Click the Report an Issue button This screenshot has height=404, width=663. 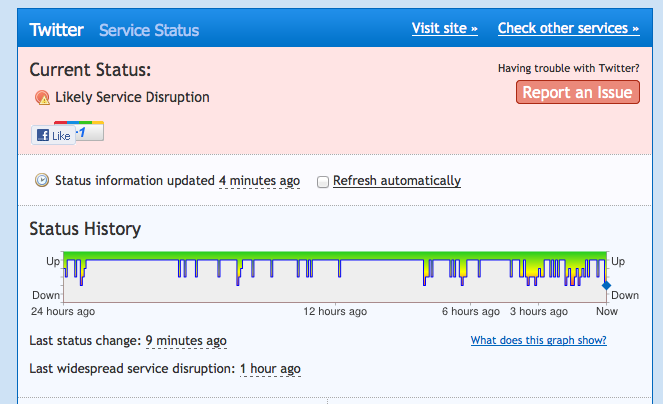pyautogui.click(x=578, y=92)
